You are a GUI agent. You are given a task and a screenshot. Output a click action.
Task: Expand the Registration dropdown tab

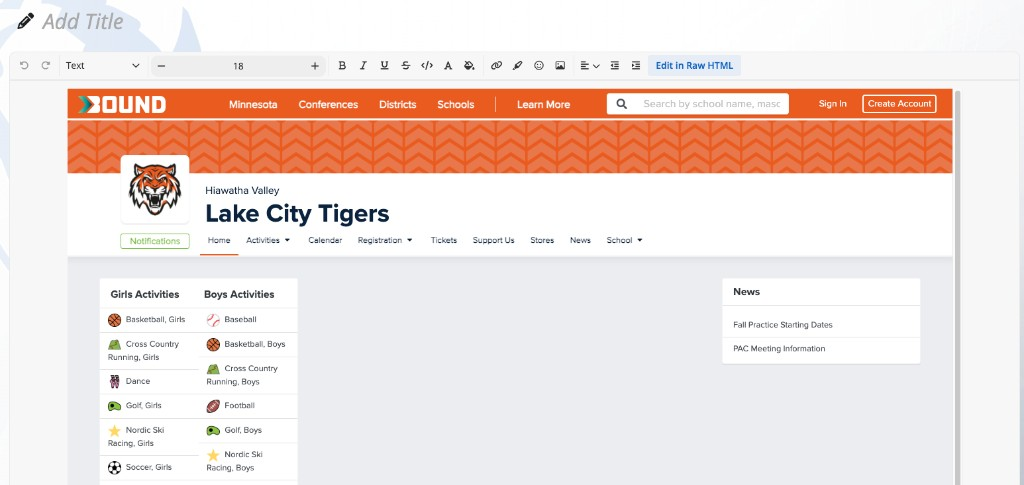point(385,240)
